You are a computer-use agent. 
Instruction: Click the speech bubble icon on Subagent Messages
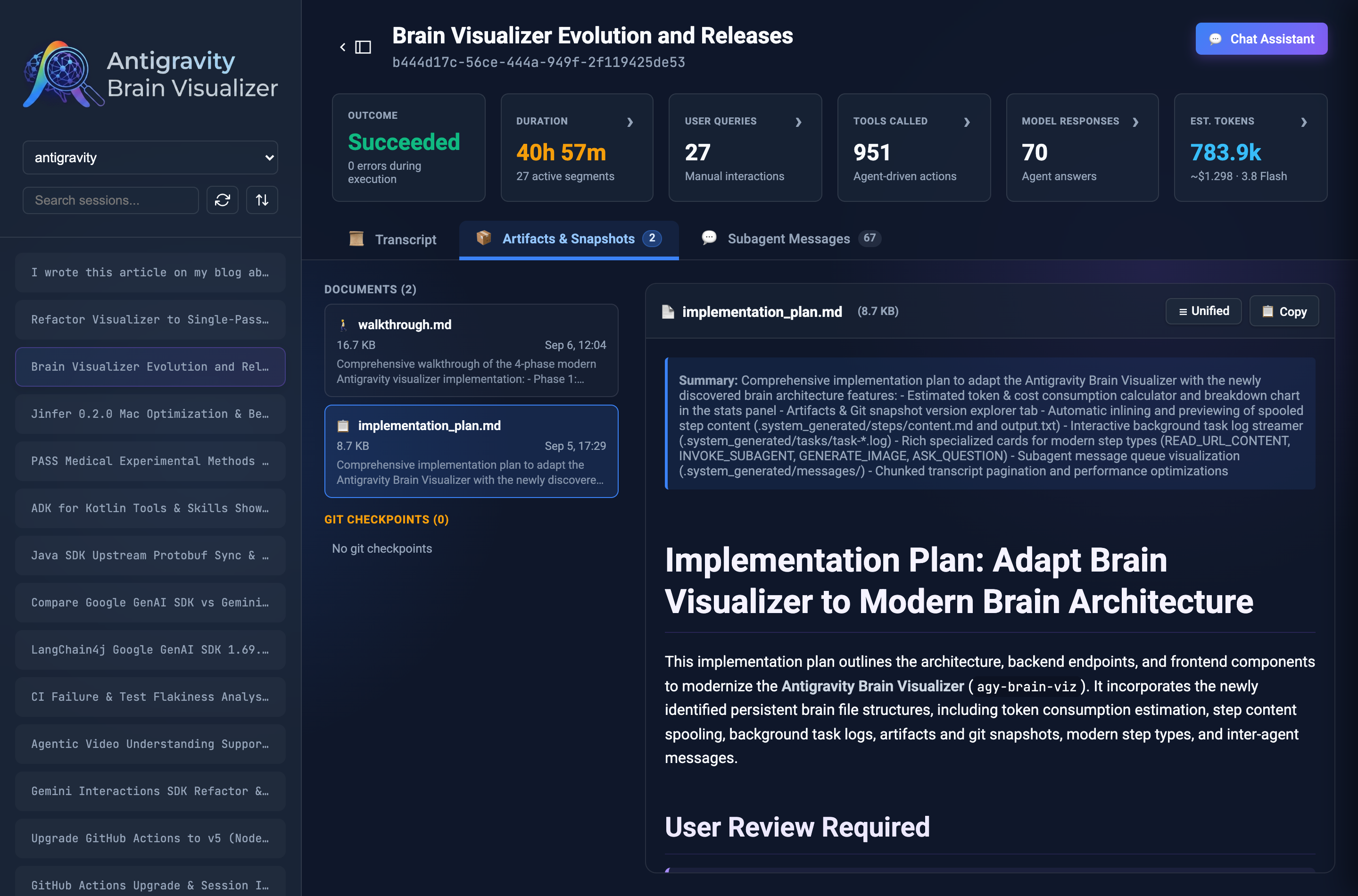click(709, 238)
